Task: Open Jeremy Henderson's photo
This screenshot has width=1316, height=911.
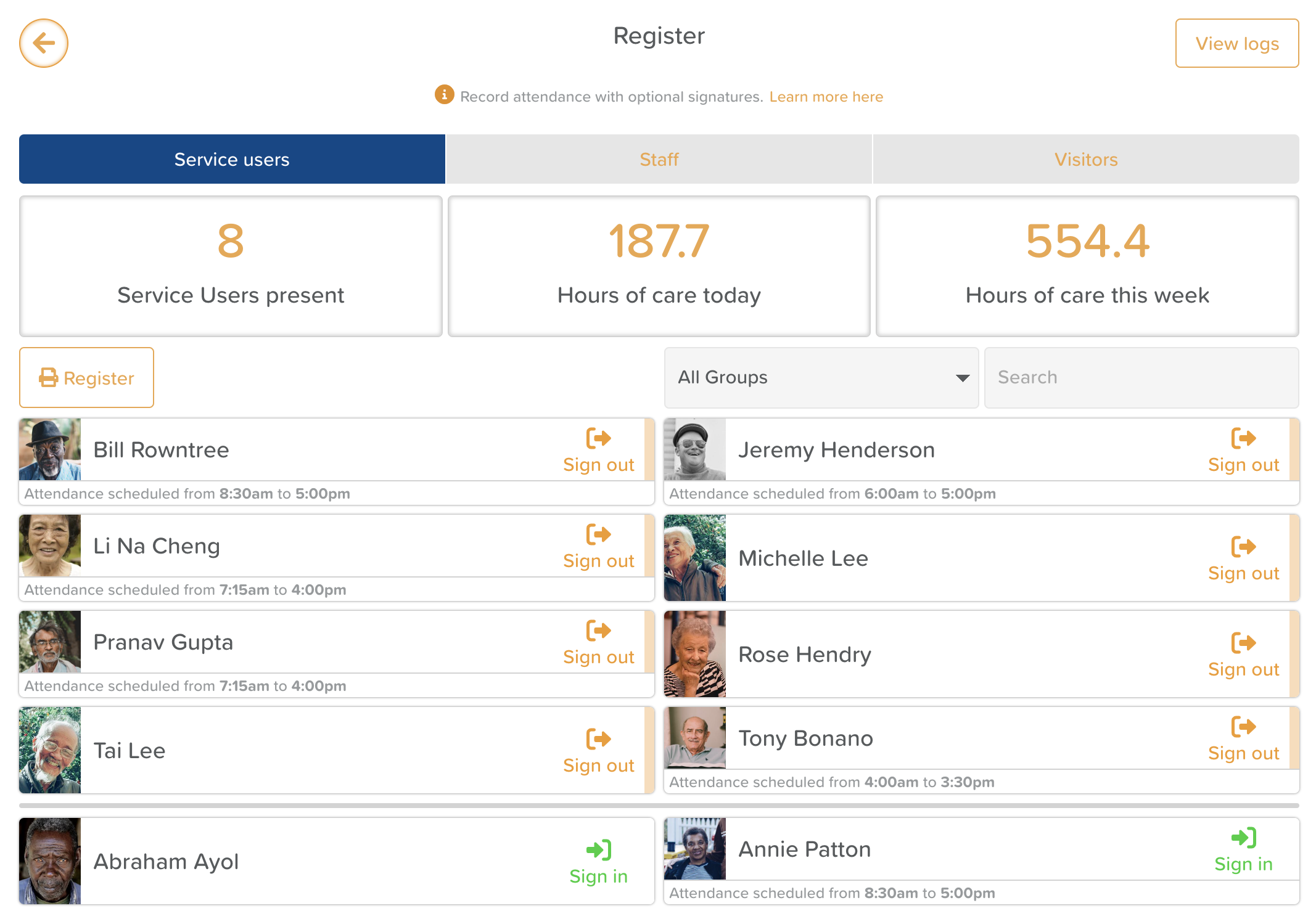Action: coord(695,449)
